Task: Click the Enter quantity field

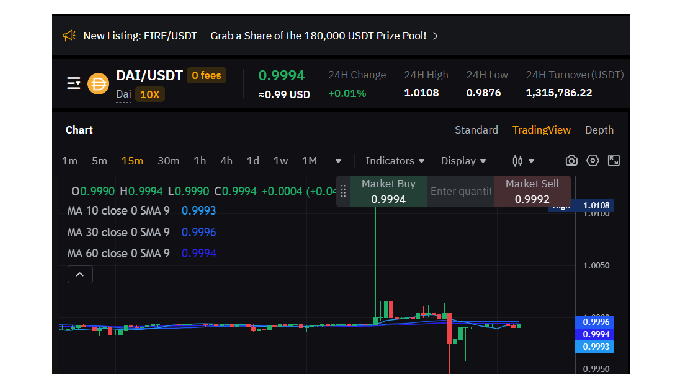Action: (461, 191)
